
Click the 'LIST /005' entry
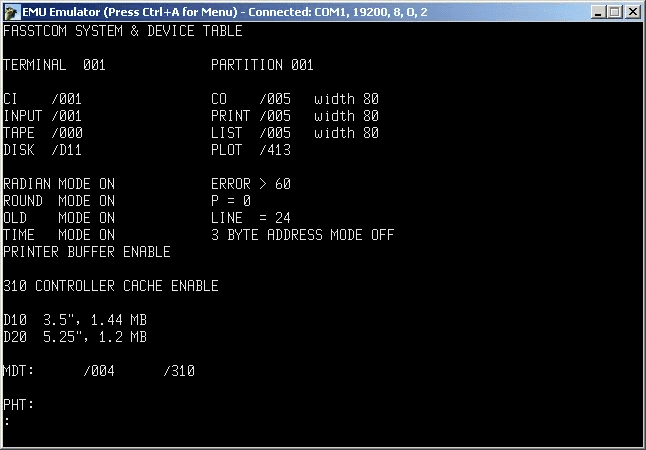pos(251,133)
